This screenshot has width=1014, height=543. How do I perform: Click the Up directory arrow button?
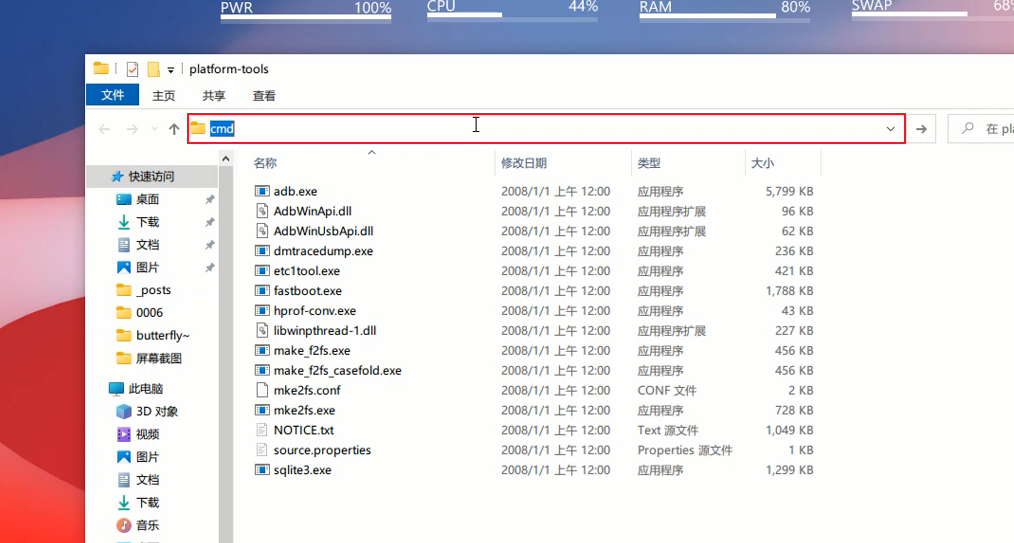click(x=174, y=129)
